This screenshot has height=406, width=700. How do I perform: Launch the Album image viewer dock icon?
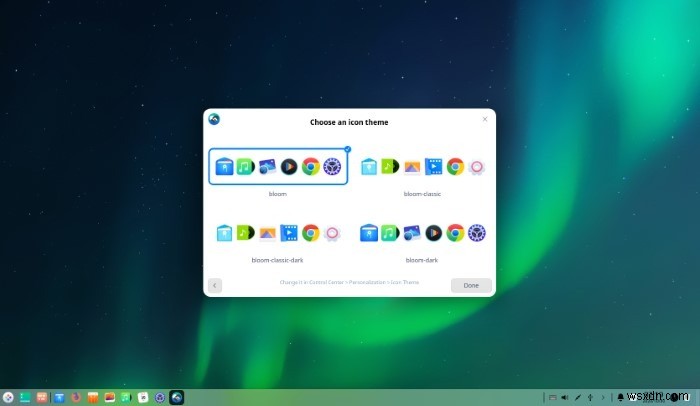(x=109, y=397)
